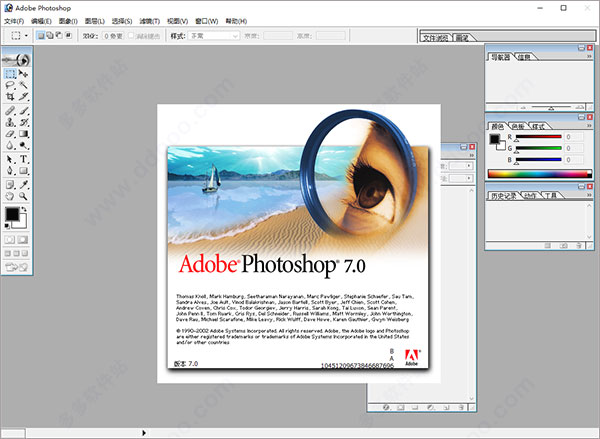Image resolution: width=600 pixels, height=439 pixels.
Task: Open the 窗口(W) menu
Action: click(x=207, y=21)
